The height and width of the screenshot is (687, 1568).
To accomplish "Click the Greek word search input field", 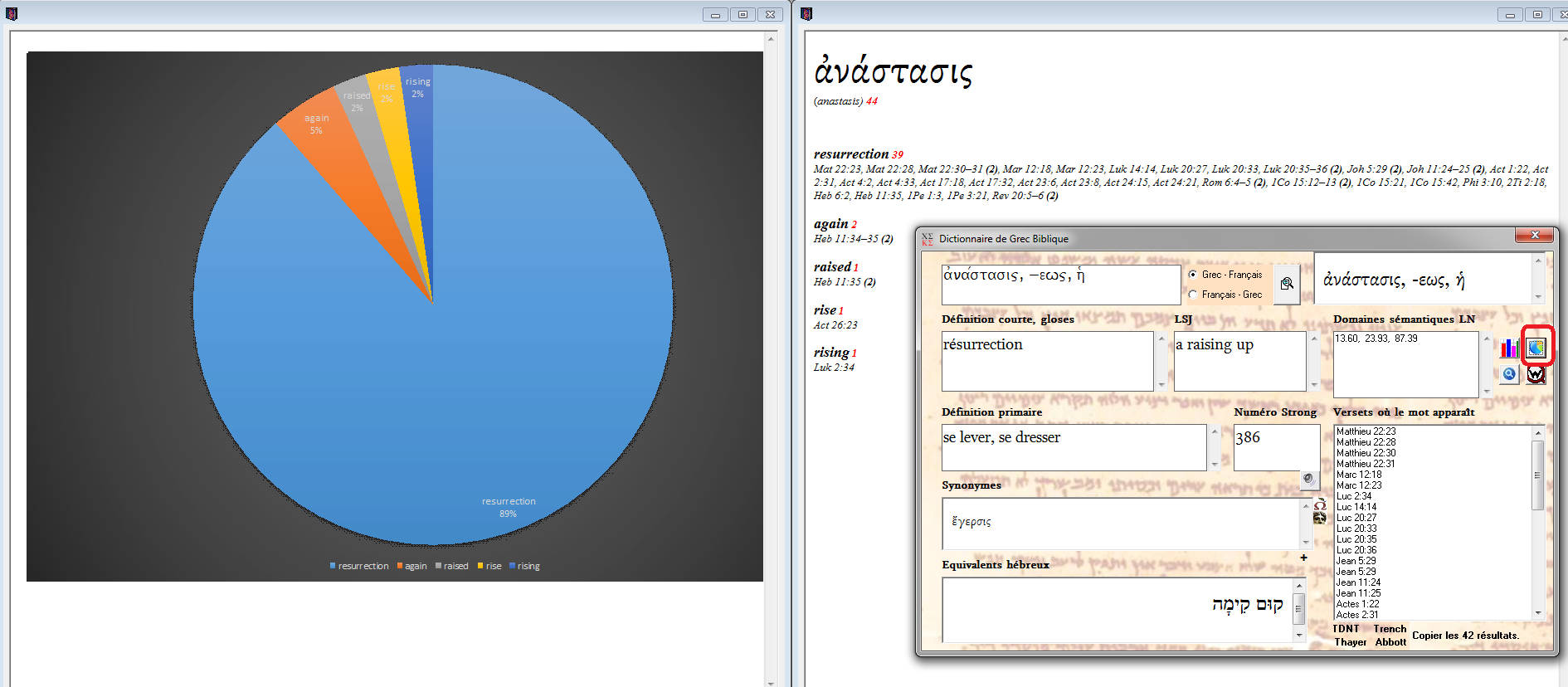I will coord(1061,285).
